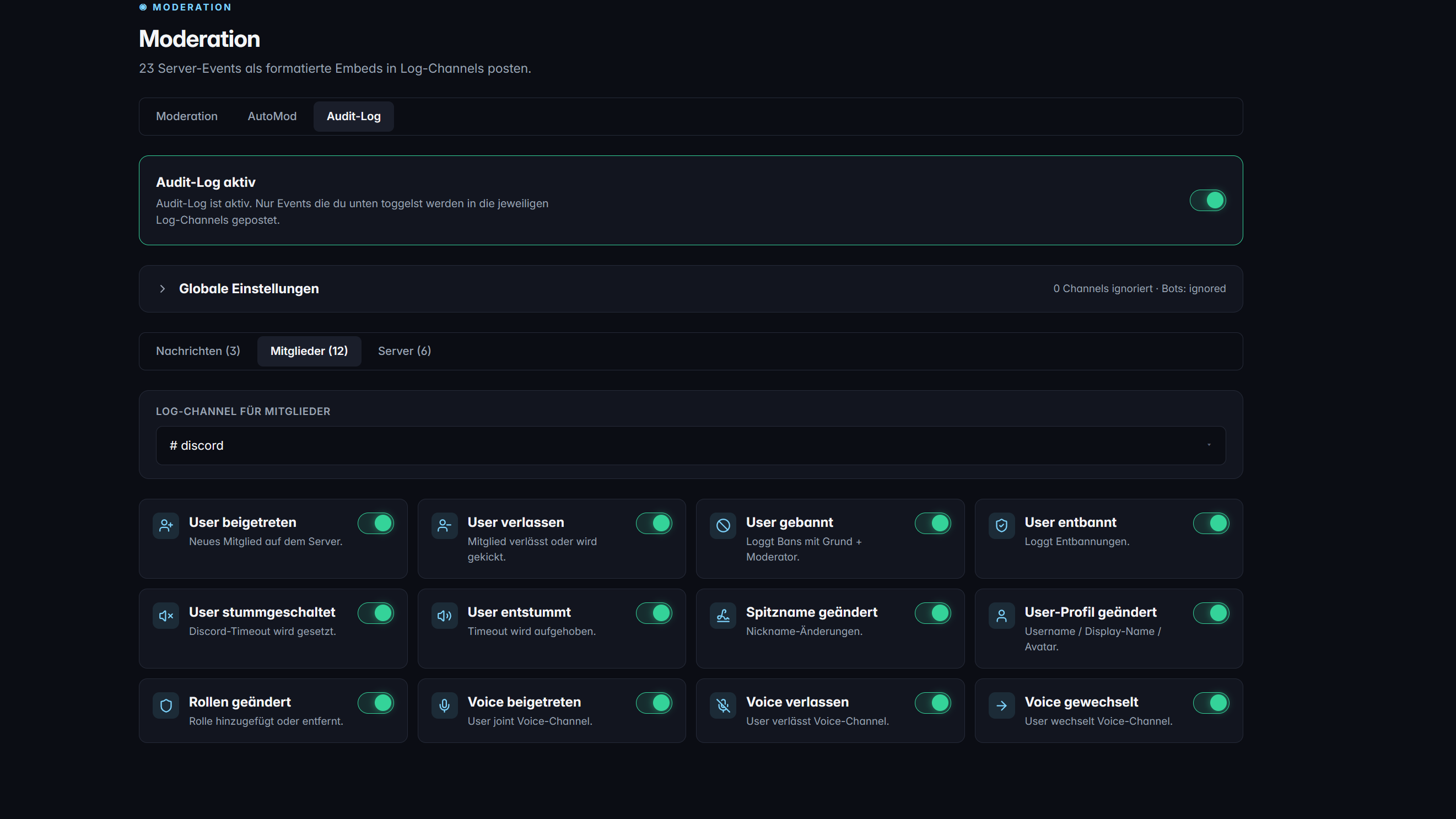The image size is (1456, 819).
Task: Click the muted microphone icon for Voice verlassen
Action: click(x=722, y=705)
